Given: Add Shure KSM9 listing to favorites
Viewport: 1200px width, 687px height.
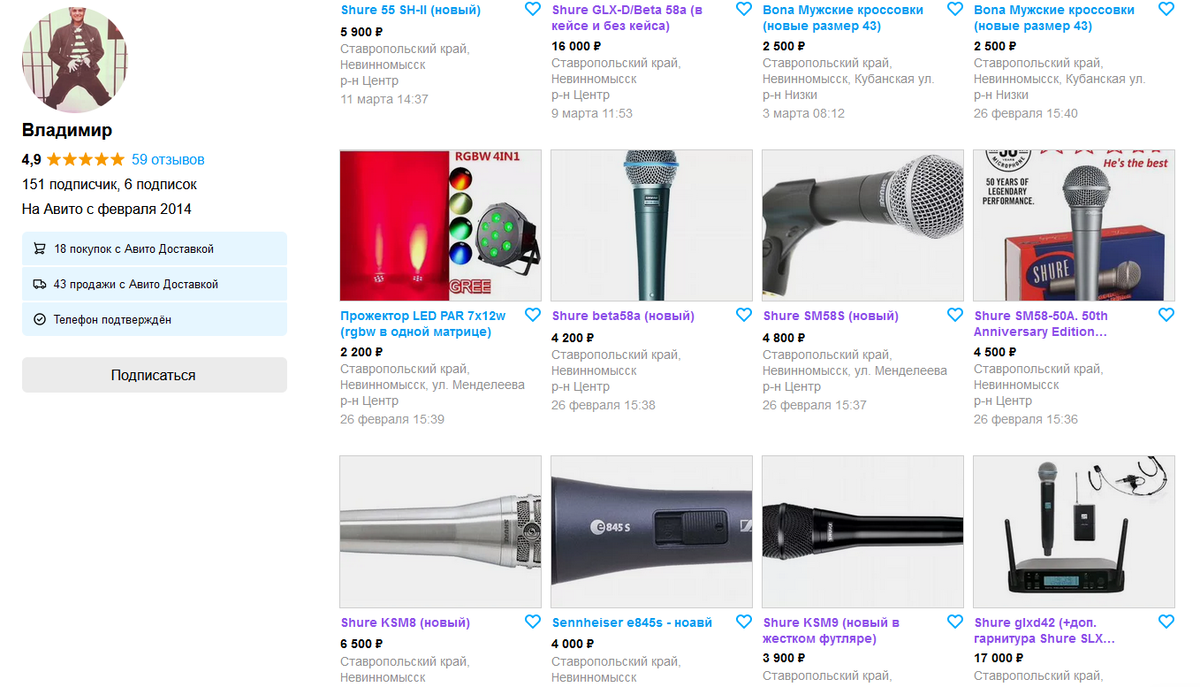Looking at the screenshot, I should click(954, 622).
